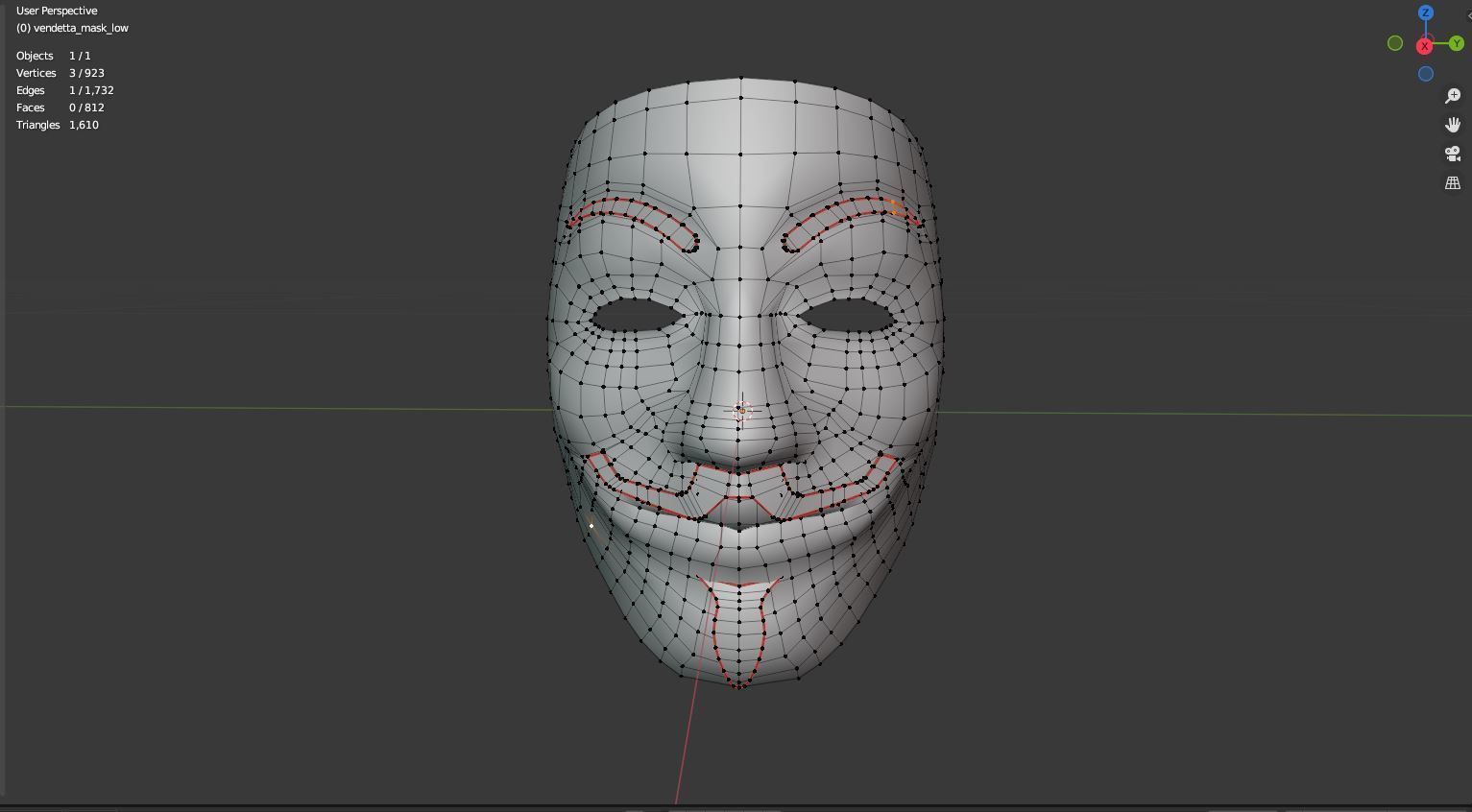Click the unlabeled dark blue negative Z gizmo circle
The image size is (1472, 812).
point(1426,74)
